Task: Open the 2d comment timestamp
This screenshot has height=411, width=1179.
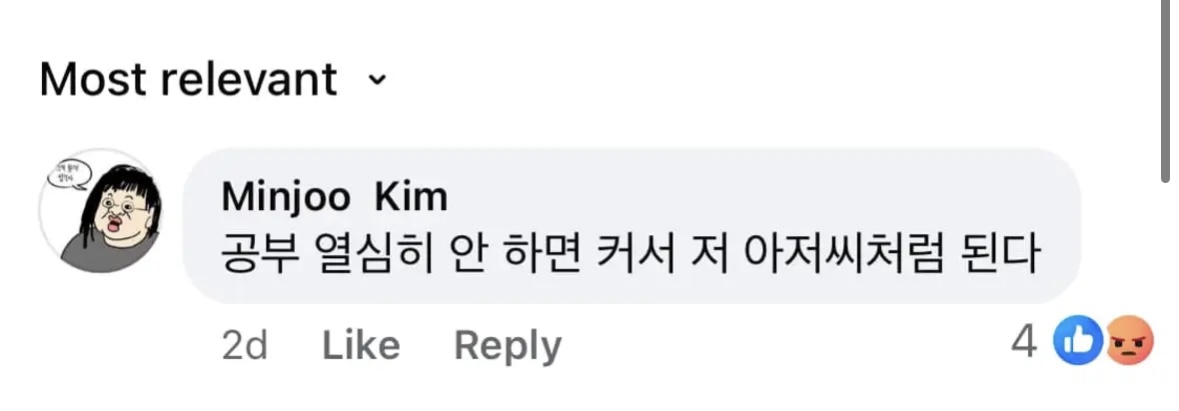Action: tap(244, 346)
